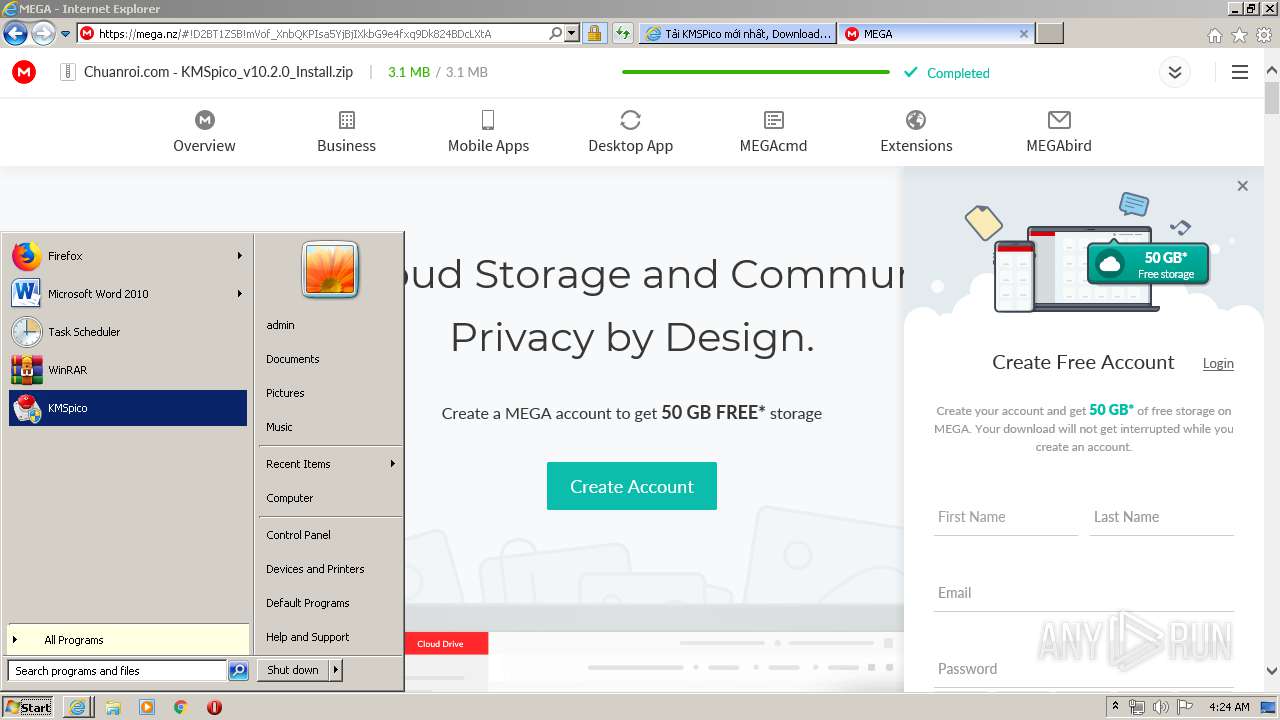
Task: Open Chrome taskbar icon
Action: [180, 707]
